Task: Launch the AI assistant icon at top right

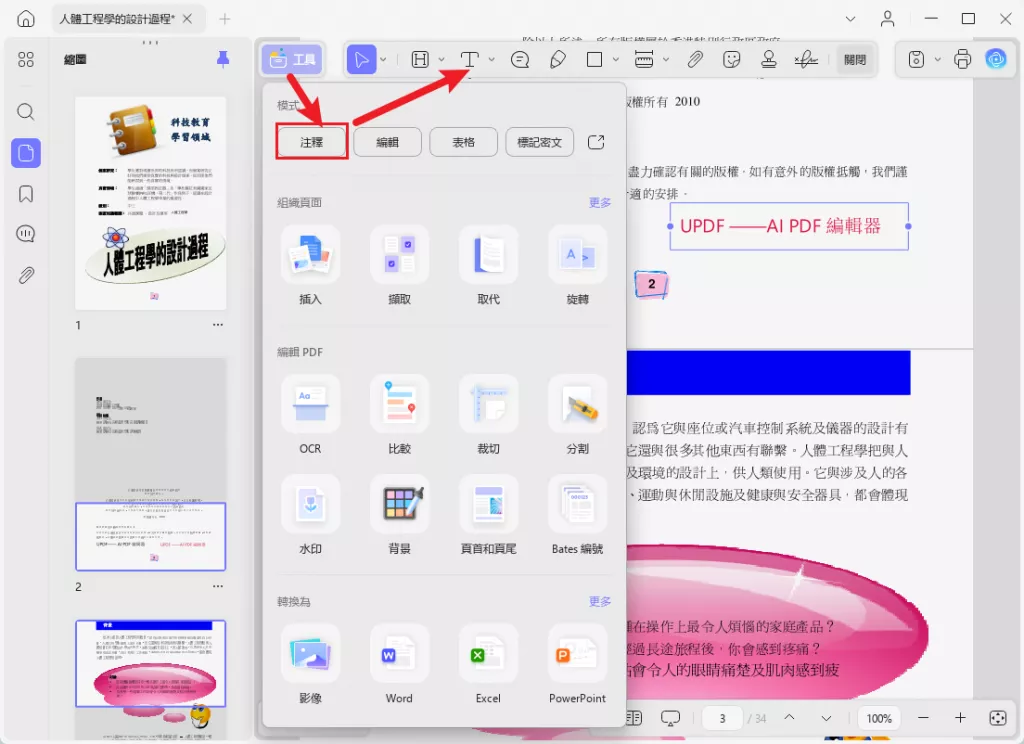Action: tap(996, 59)
